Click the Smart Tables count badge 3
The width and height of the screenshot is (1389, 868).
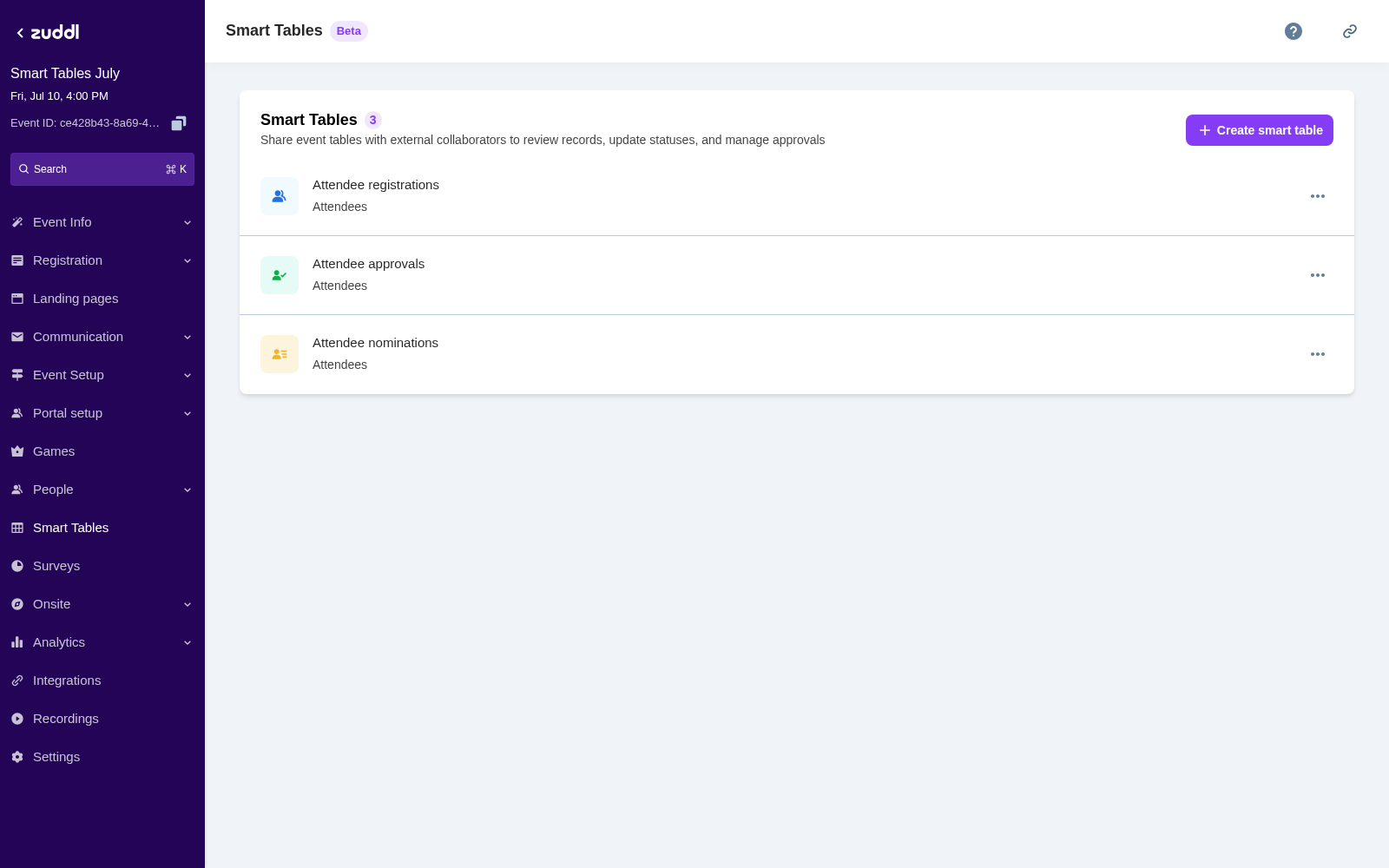coord(373,120)
